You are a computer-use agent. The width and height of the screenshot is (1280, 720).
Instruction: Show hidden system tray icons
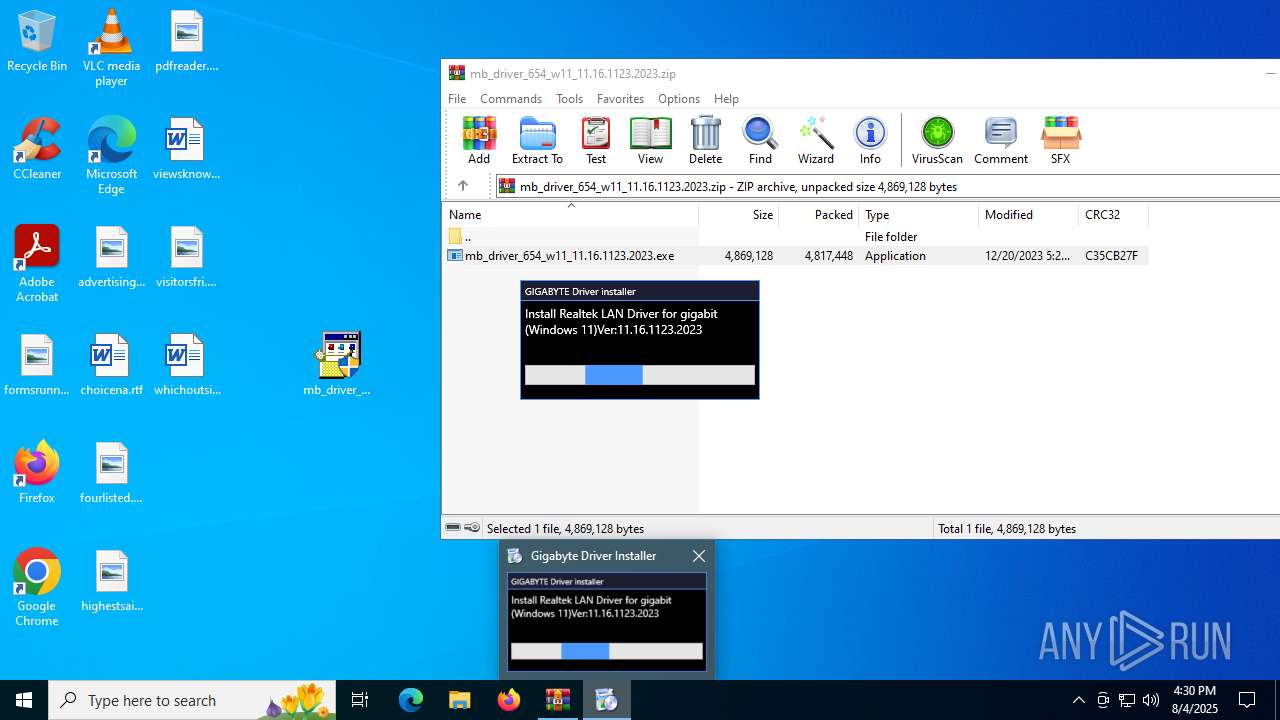pyautogui.click(x=1079, y=700)
